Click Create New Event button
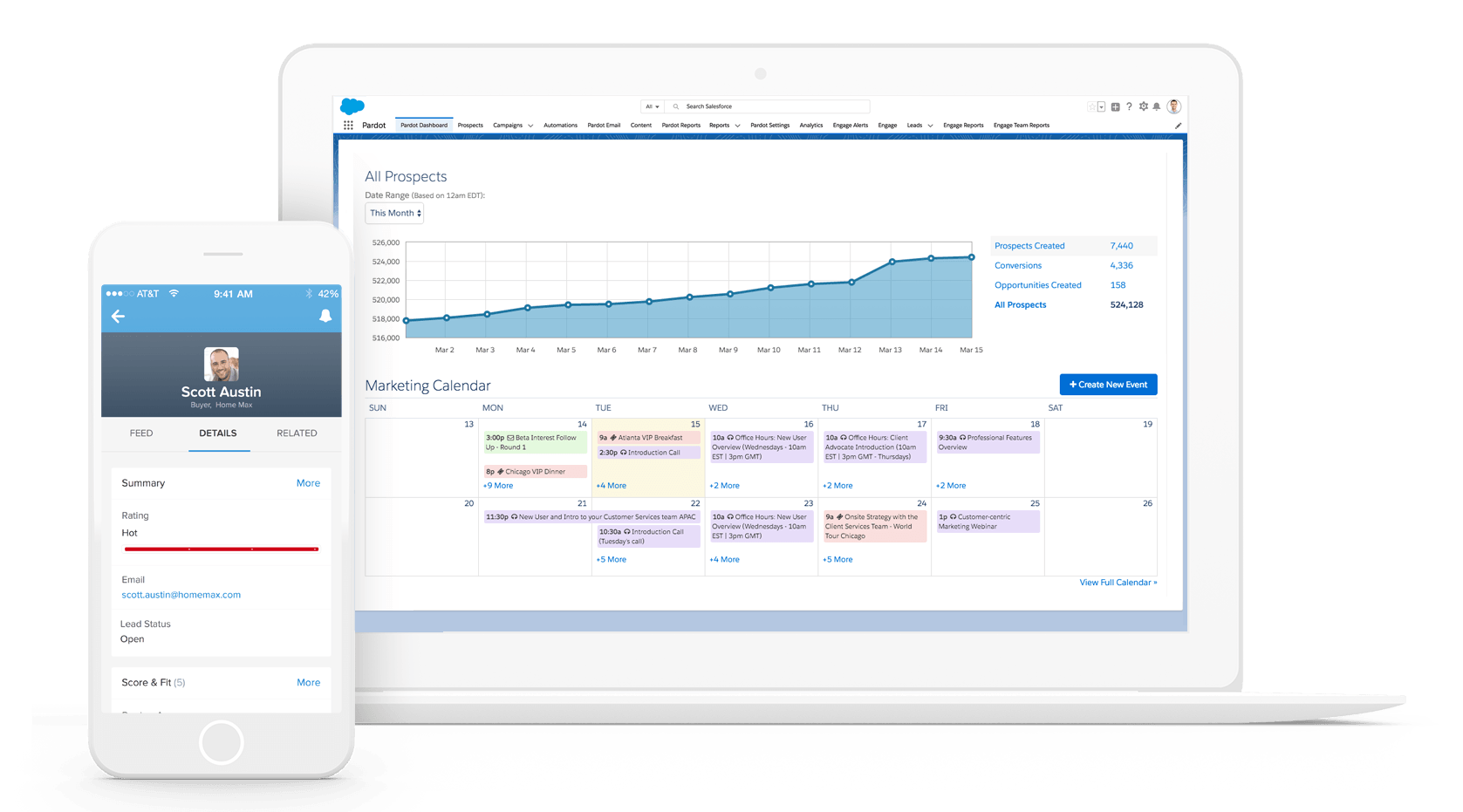 [1108, 385]
